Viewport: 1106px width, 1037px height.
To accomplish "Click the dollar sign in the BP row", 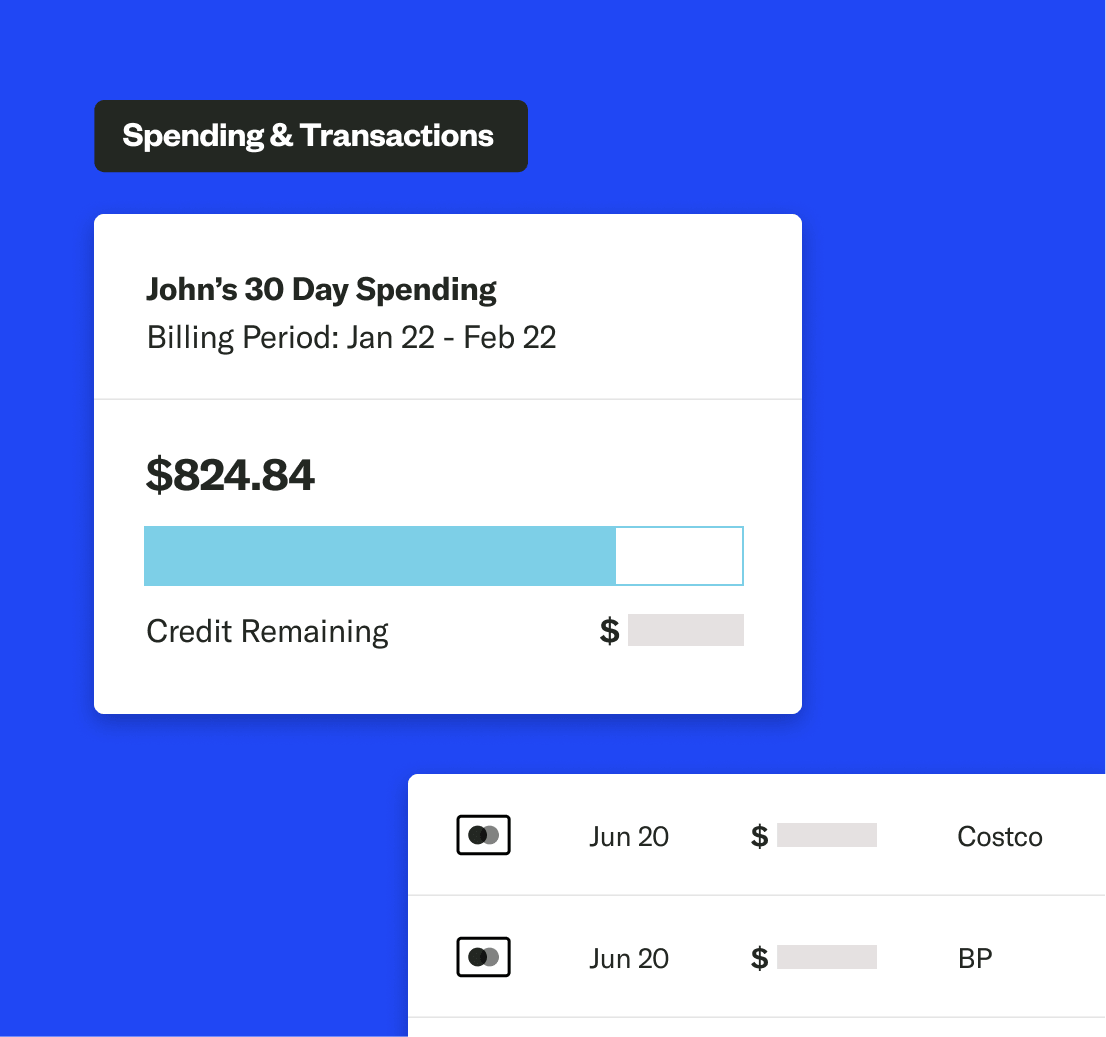I will click(x=760, y=958).
